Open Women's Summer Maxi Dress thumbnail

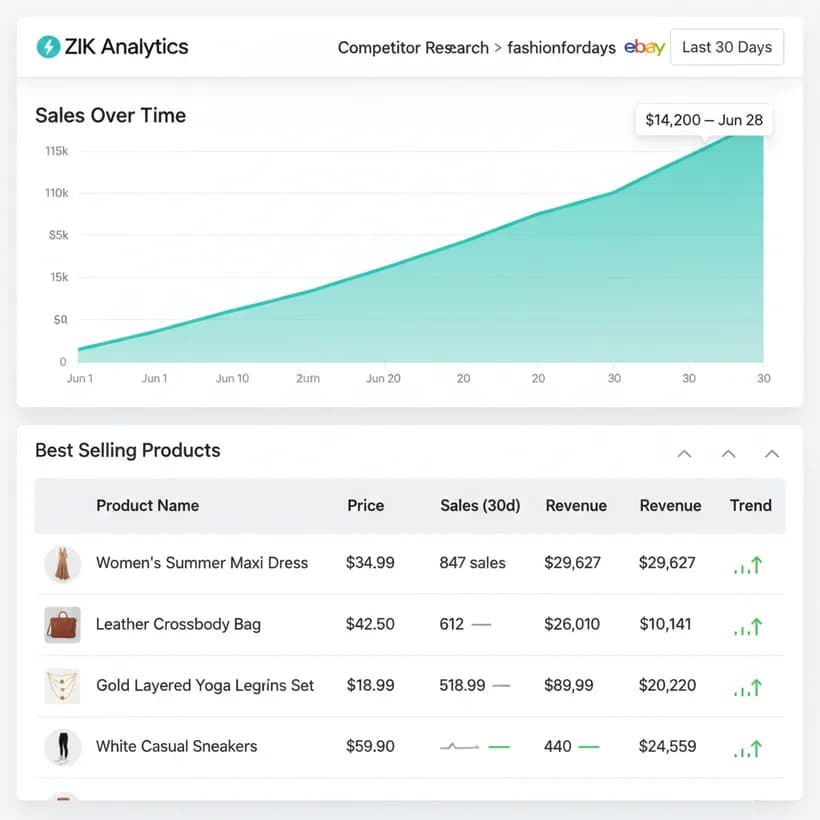tap(63, 564)
